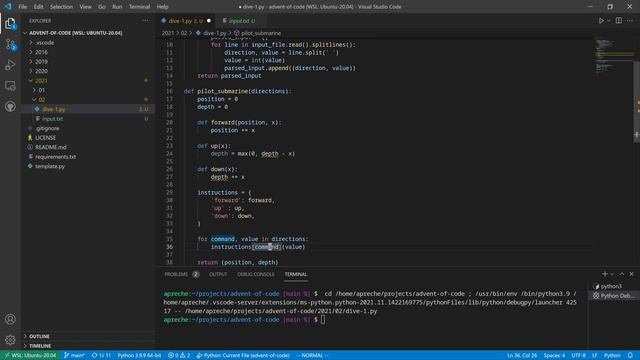Open the Help menu
The image size is (640, 360).
click(x=162, y=7)
